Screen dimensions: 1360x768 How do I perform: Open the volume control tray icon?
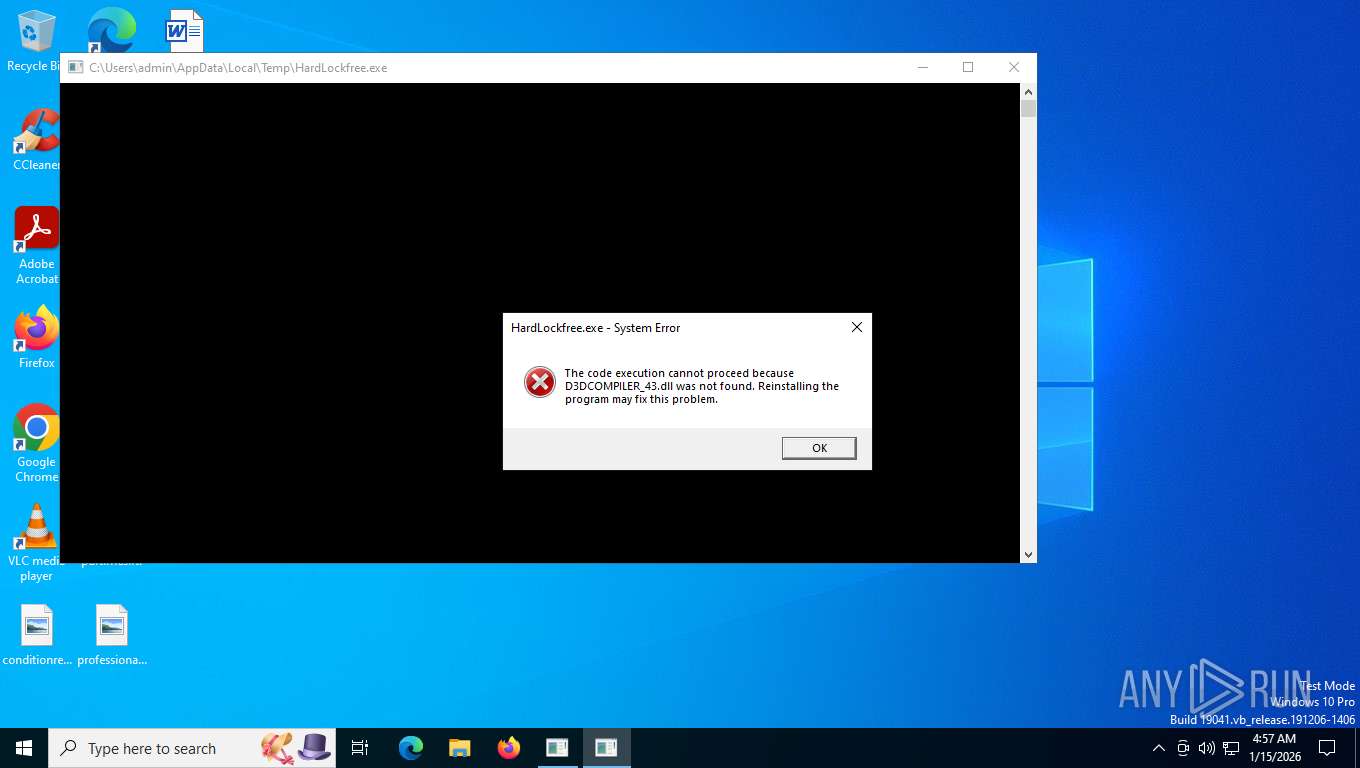tap(1206, 748)
